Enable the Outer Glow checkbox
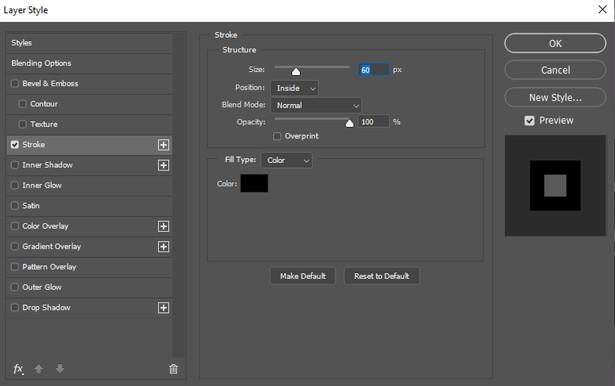Screen dimensions: 615x386 point(15,287)
